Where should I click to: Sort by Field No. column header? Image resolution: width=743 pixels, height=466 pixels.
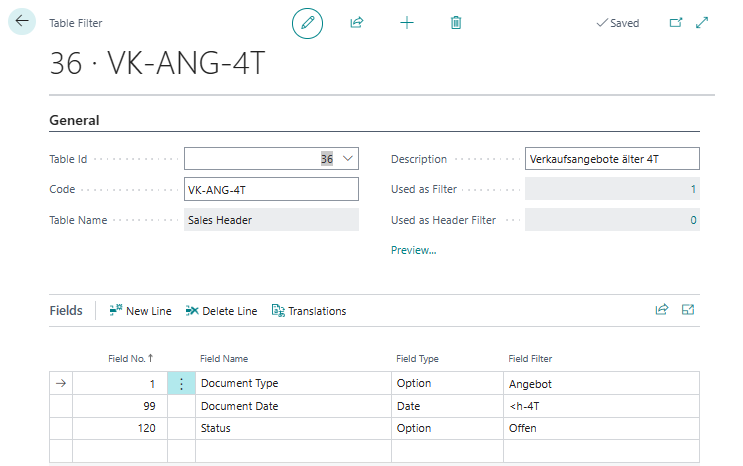[129, 358]
